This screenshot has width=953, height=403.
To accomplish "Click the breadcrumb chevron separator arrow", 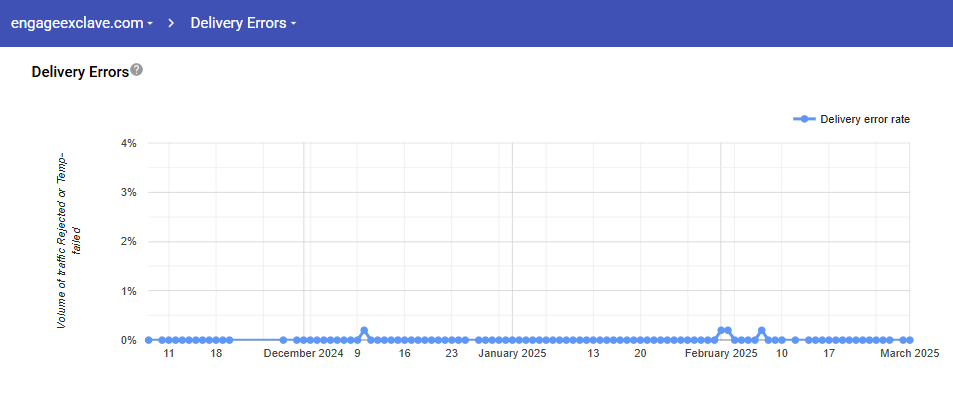I will (x=172, y=22).
